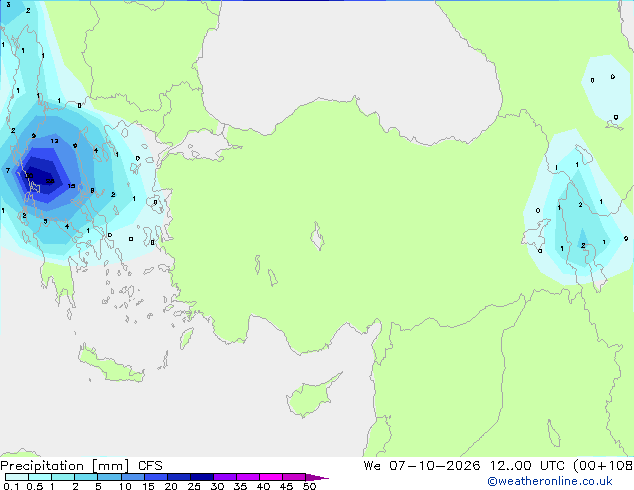The width and height of the screenshot is (634, 490).
Task: Click the 0.1–0.5 mm legend swatch
Action: (x=17, y=477)
